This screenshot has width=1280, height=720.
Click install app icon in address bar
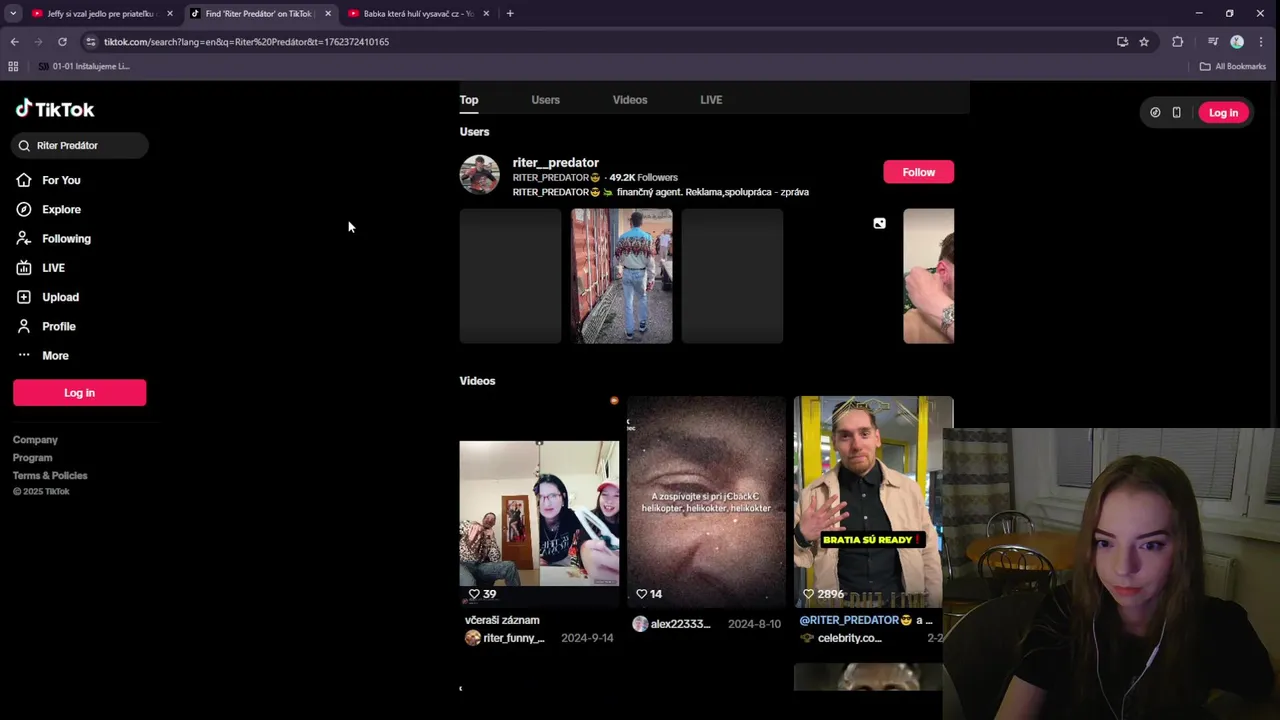(x=1122, y=42)
